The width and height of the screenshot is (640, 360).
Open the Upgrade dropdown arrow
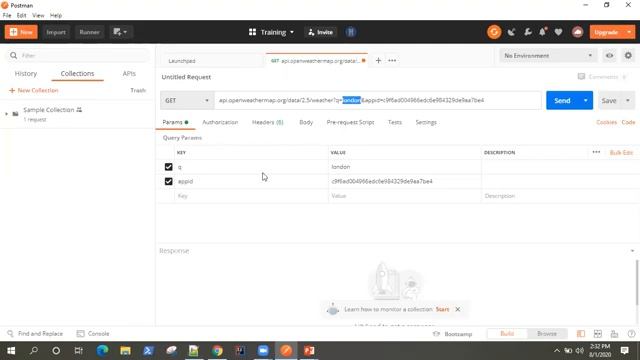(629, 32)
